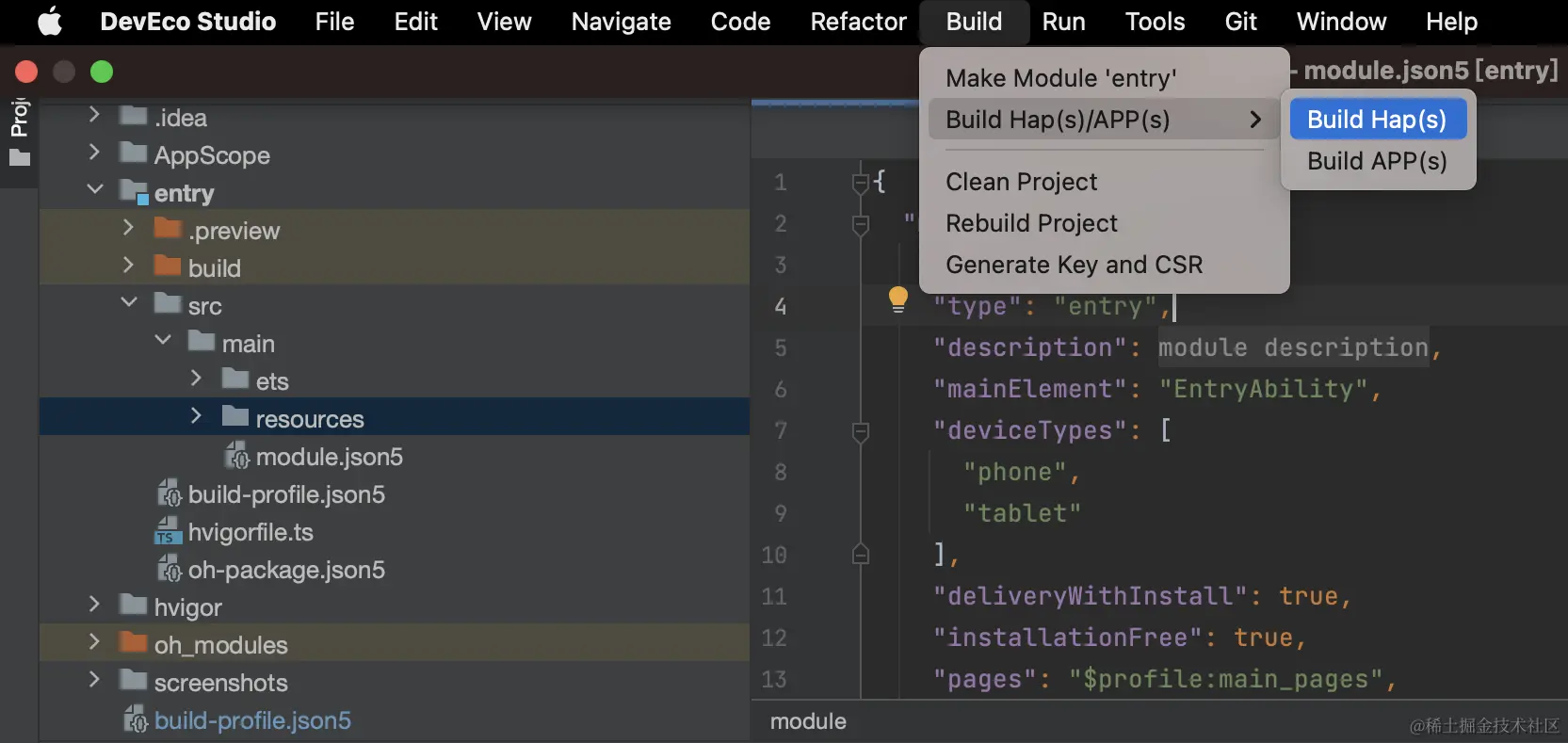Click the entry module folder icon

tap(134, 193)
